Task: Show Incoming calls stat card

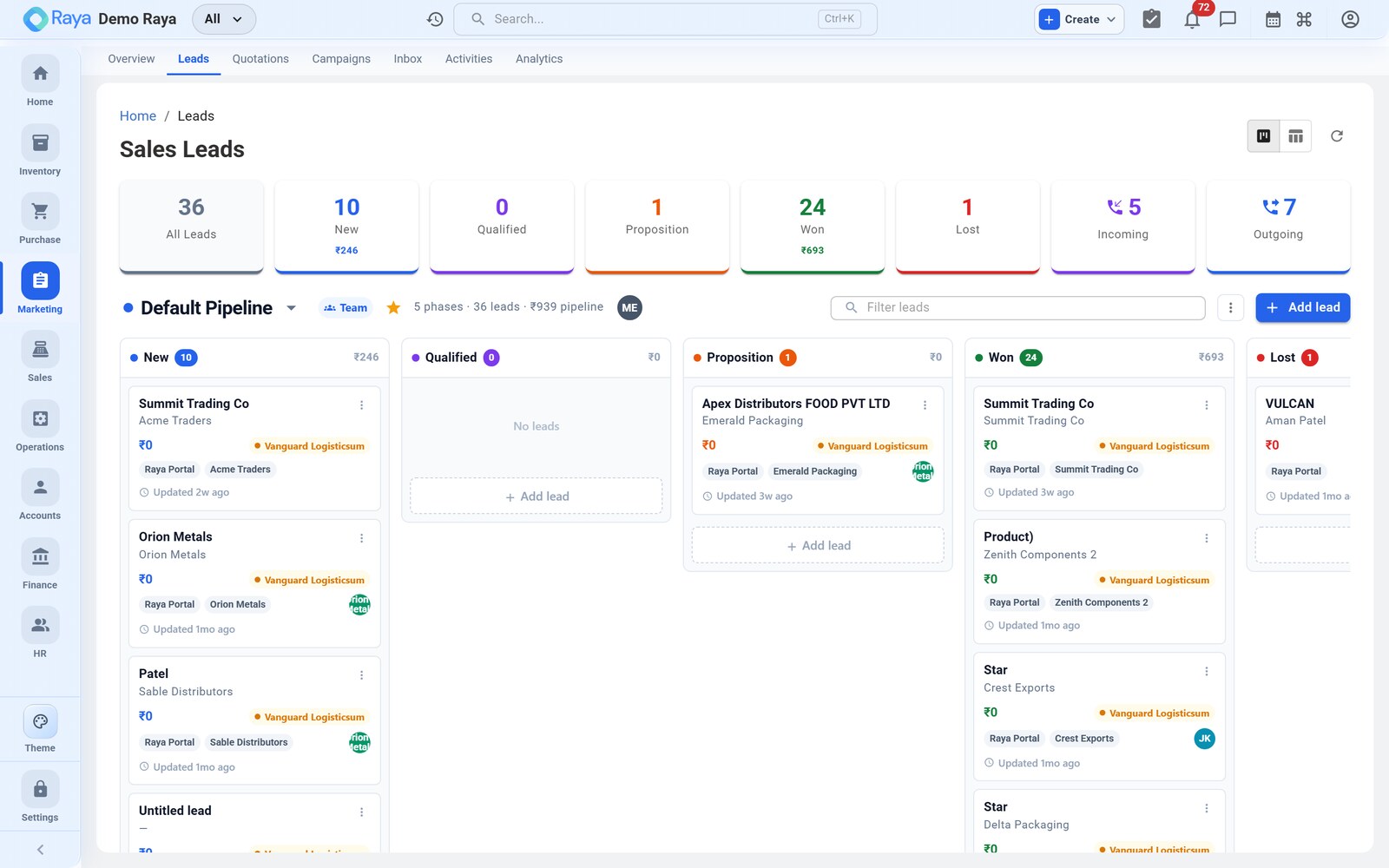Action: tap(1122, 226)
